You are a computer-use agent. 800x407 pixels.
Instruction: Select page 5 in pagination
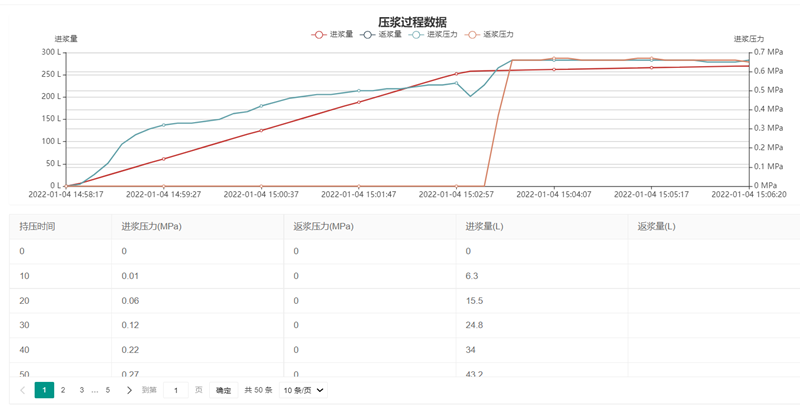coord(108,390)
